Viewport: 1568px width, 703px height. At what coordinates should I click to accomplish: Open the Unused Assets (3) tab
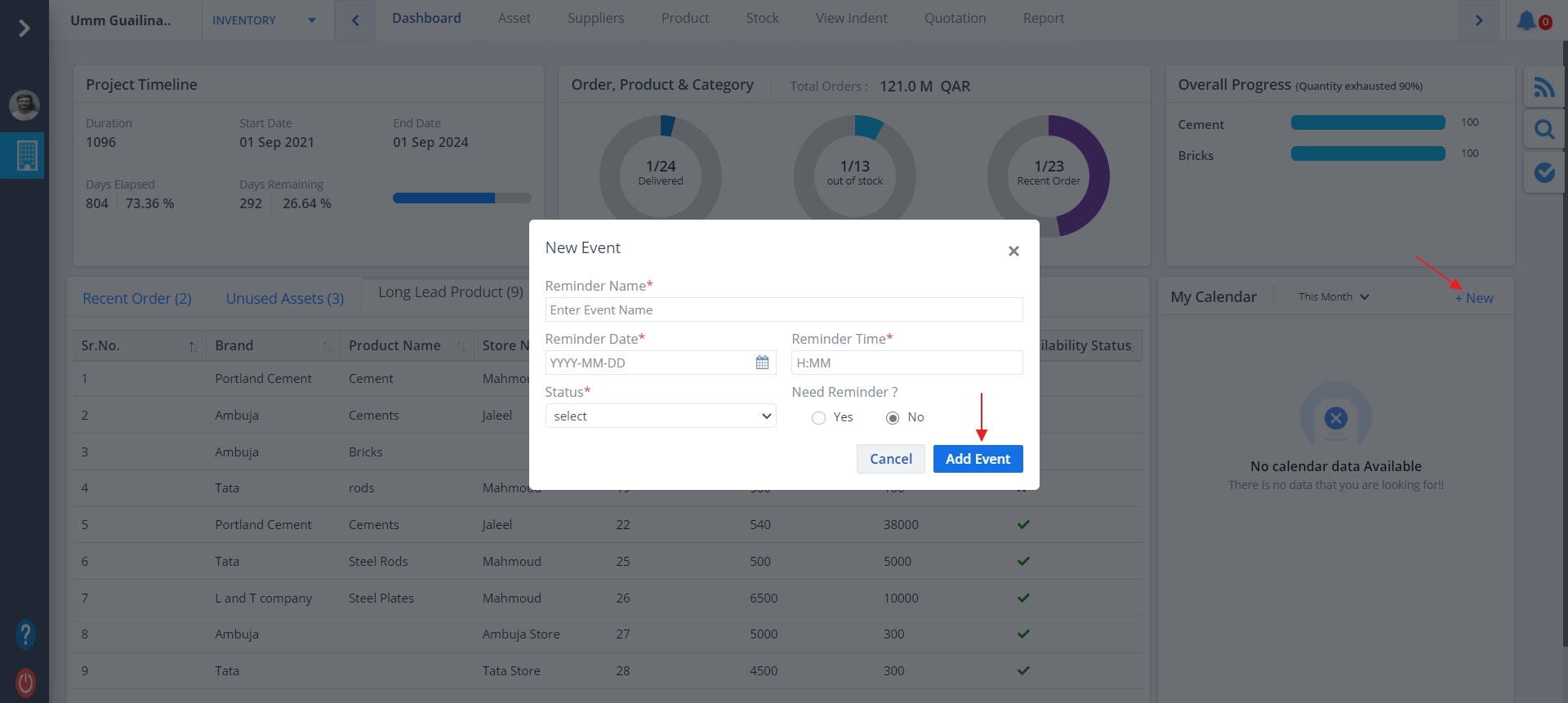(284, 299)
